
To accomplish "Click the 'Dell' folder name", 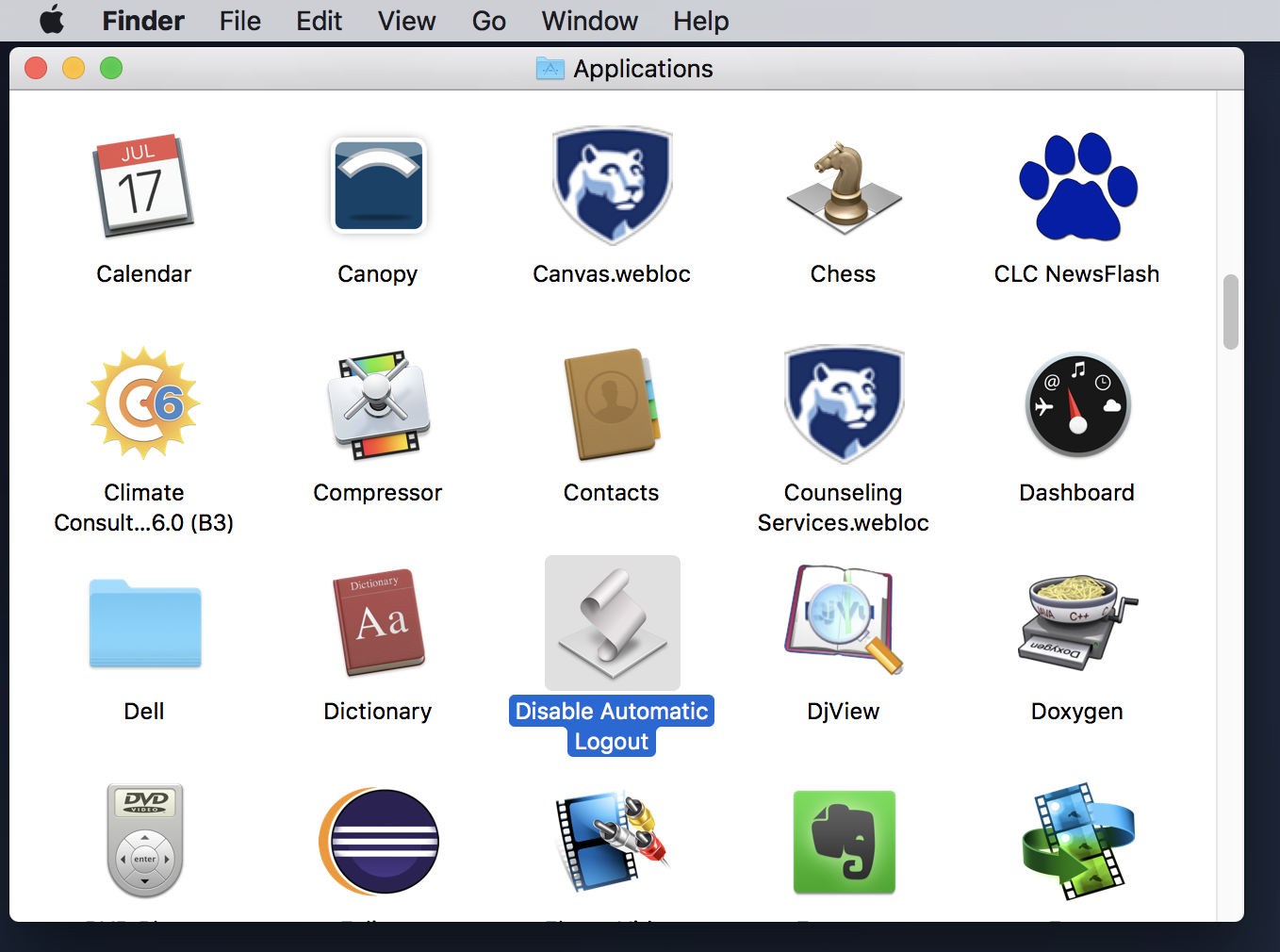I will click(144, 712).
